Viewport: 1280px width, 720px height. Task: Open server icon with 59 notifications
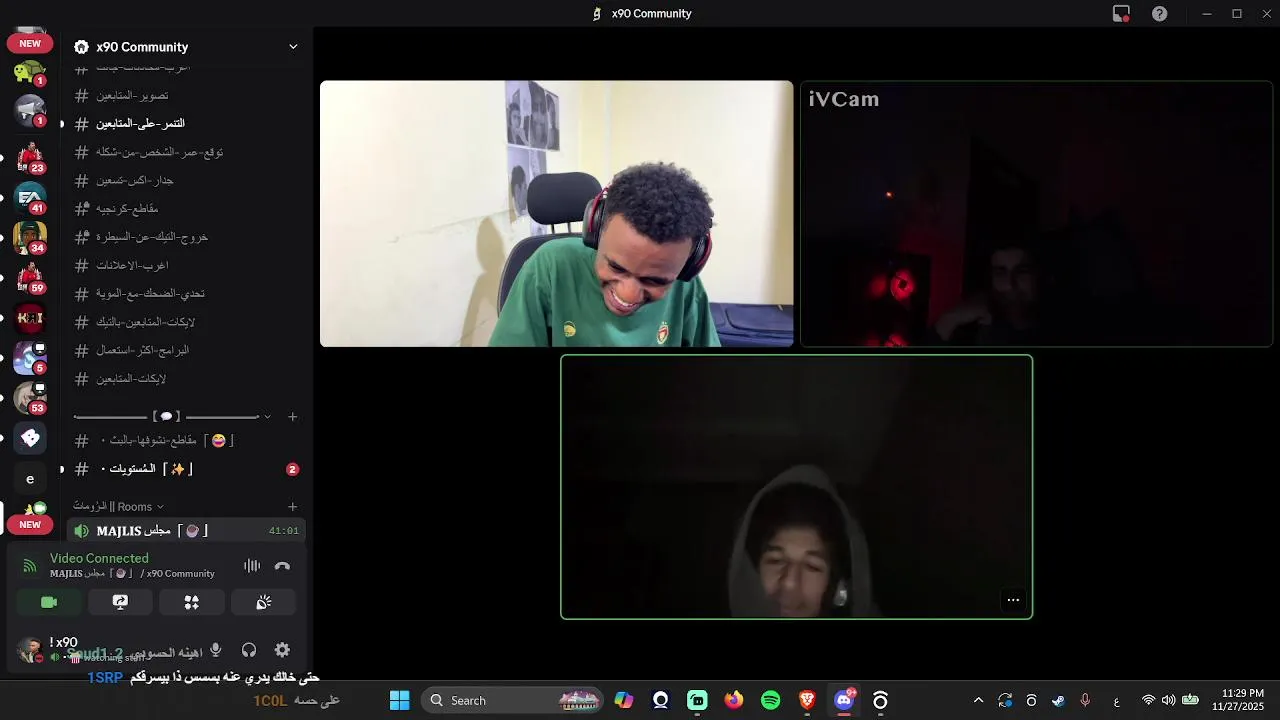pyautogui.click(x=30, y=278)
